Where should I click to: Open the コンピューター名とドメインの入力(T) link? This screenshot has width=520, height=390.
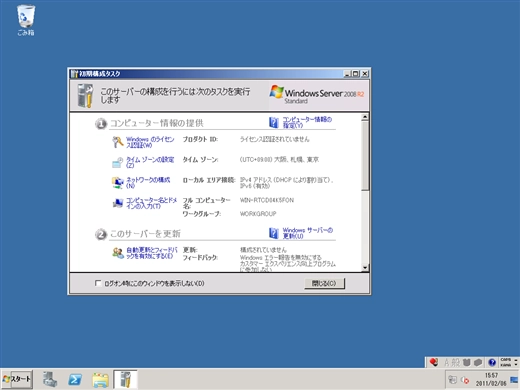pyautogui.click(x=151, y=203)
